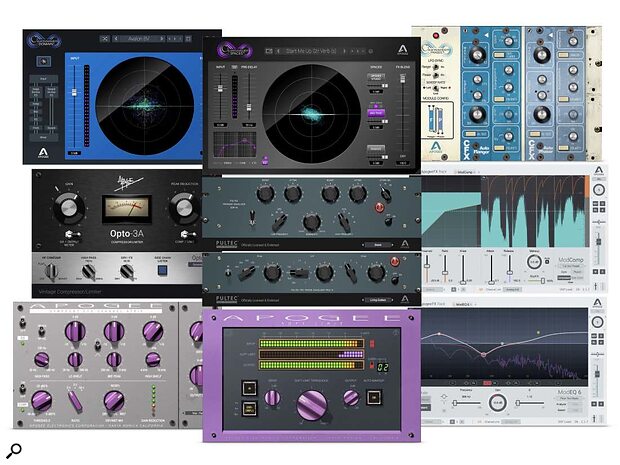Click PEAK REDUCTION knob on Opto-3A
The image size is (620, 465).
pos(183,207)
